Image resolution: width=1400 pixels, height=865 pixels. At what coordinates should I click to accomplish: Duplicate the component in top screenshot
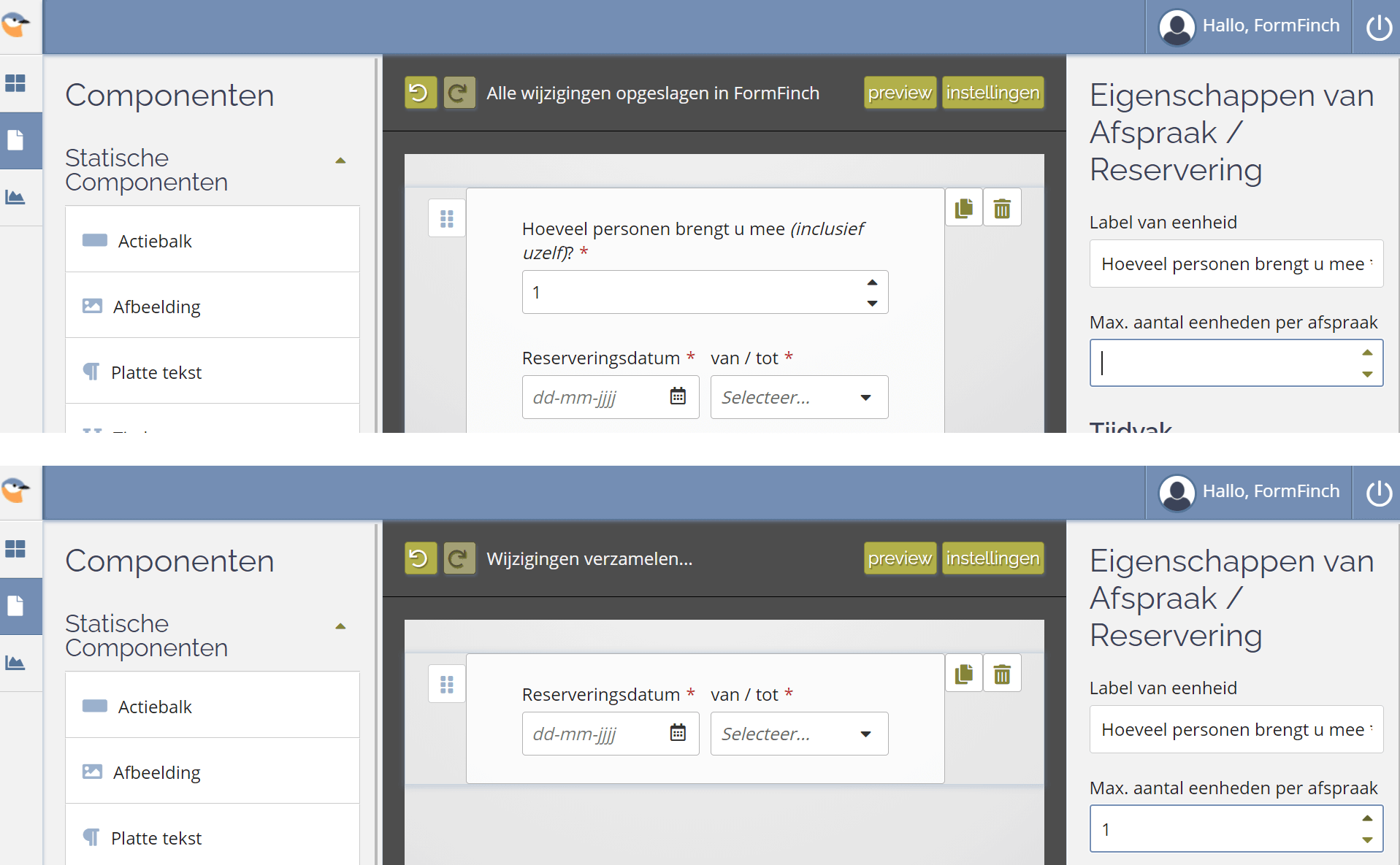(x=964, y=208)
